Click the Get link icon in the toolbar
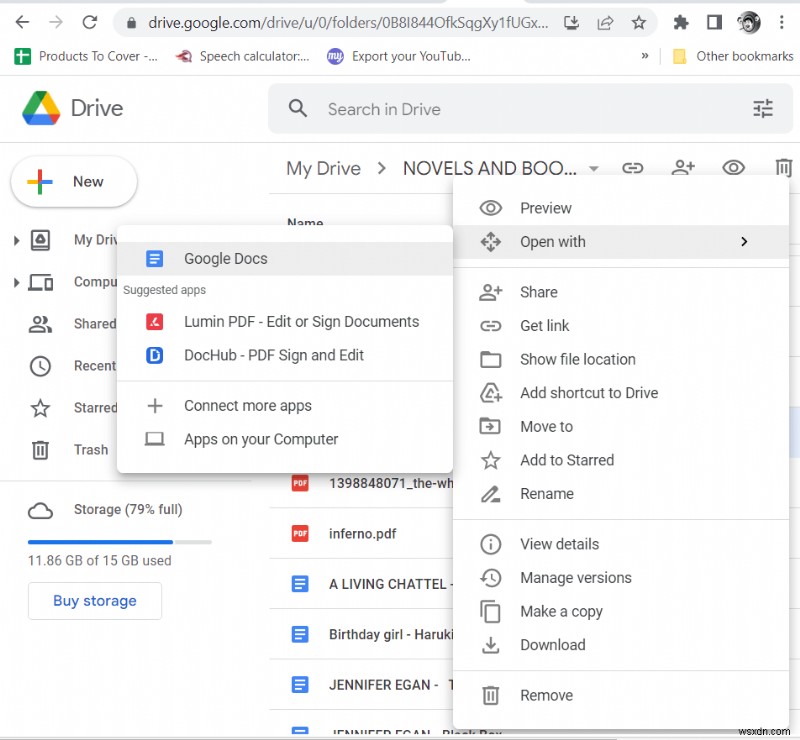 [x=633, y=168]
